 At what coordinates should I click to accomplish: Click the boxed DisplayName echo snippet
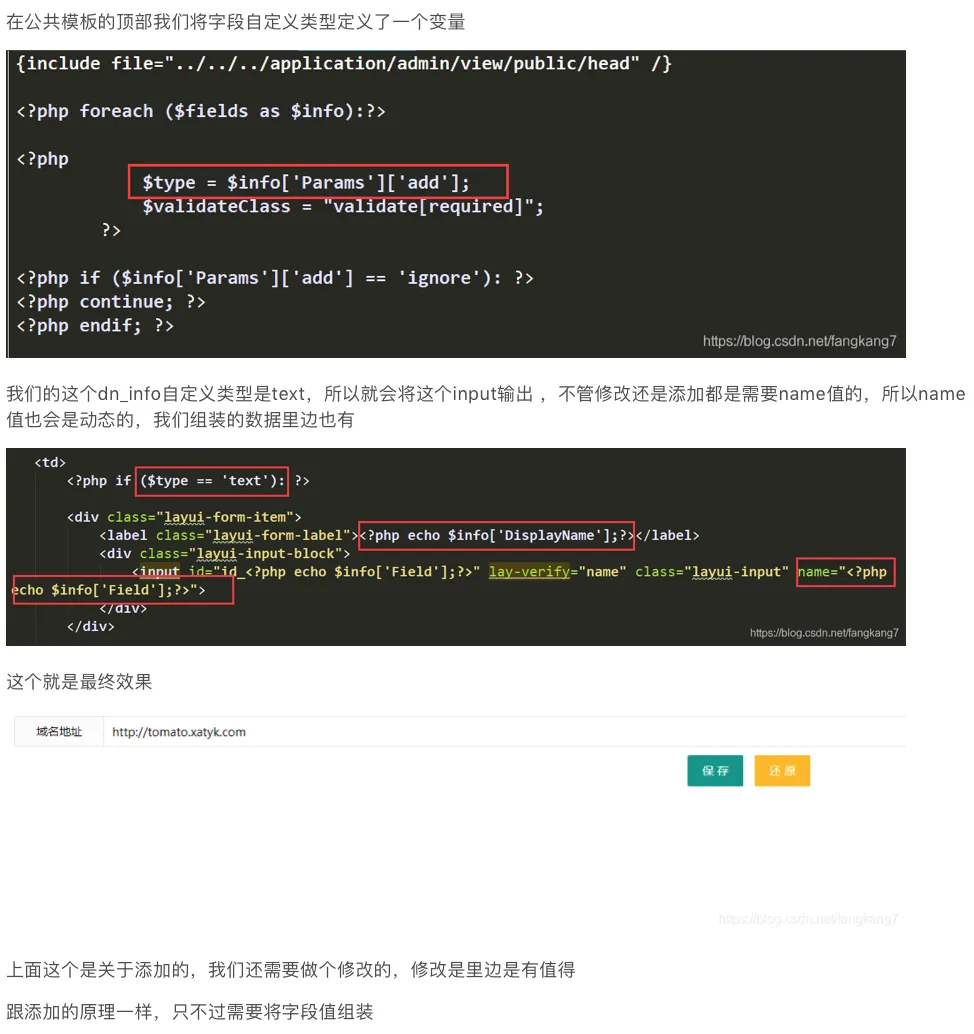point(496,535)
